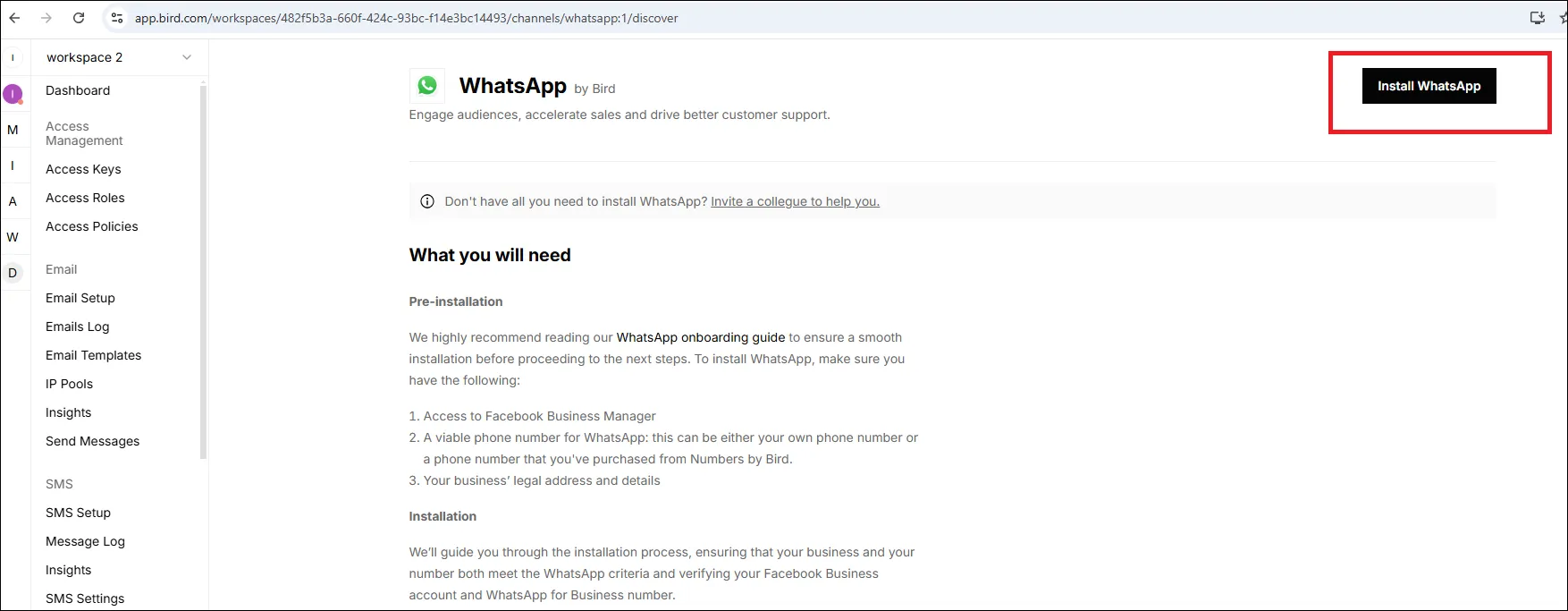Click the 'Pre-installation' subheading
The image size is (1568, 611).
(456, 301)
